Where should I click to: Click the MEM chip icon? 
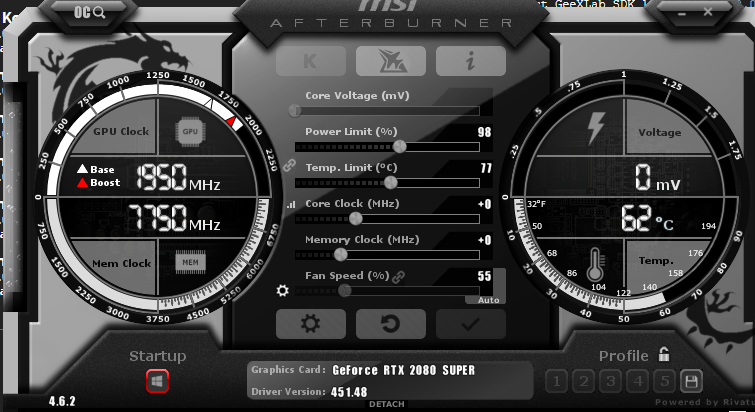tap(190, 262)
